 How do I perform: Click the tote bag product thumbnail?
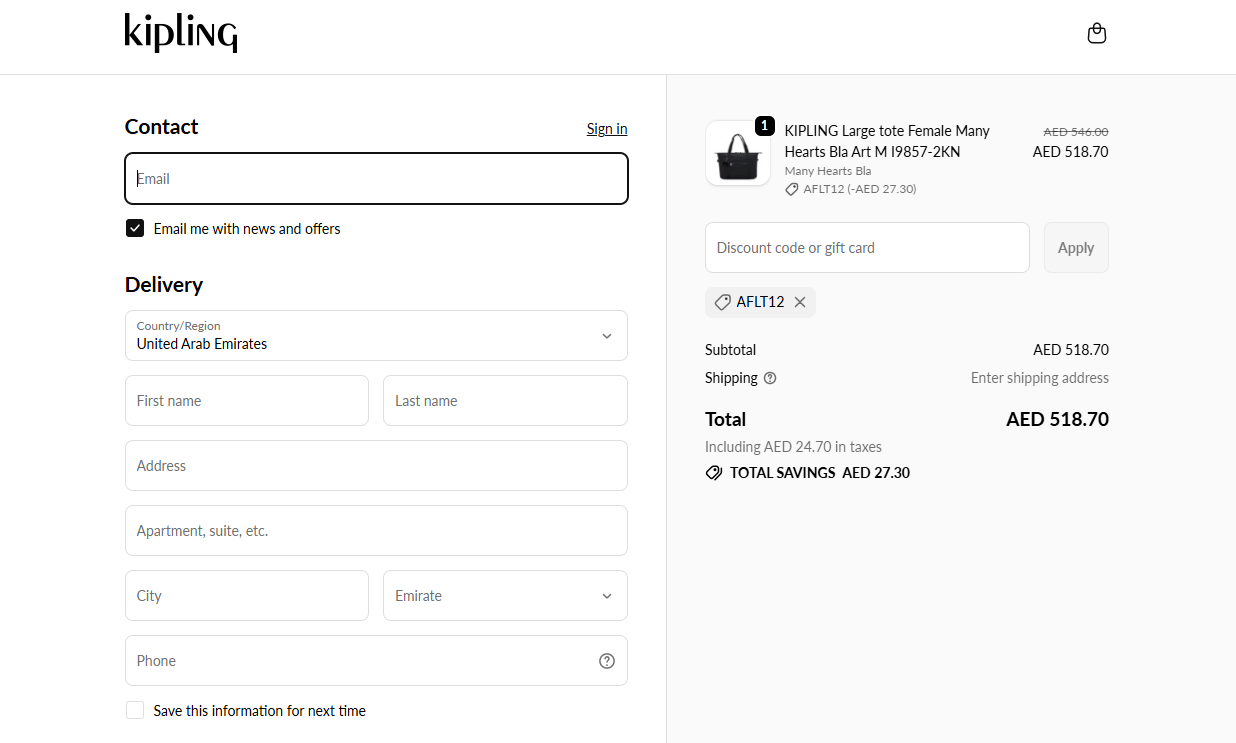click(x=737, y=153)
